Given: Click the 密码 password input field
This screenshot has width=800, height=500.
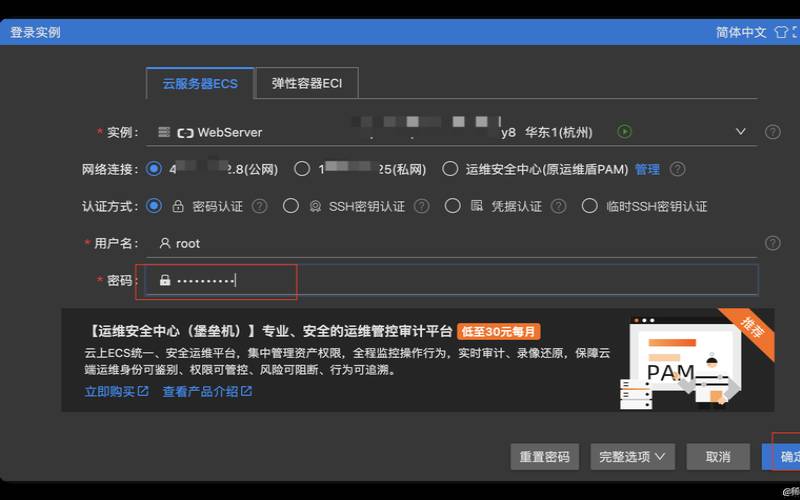Looking at the screenshot, I should (x=452, y=280).
